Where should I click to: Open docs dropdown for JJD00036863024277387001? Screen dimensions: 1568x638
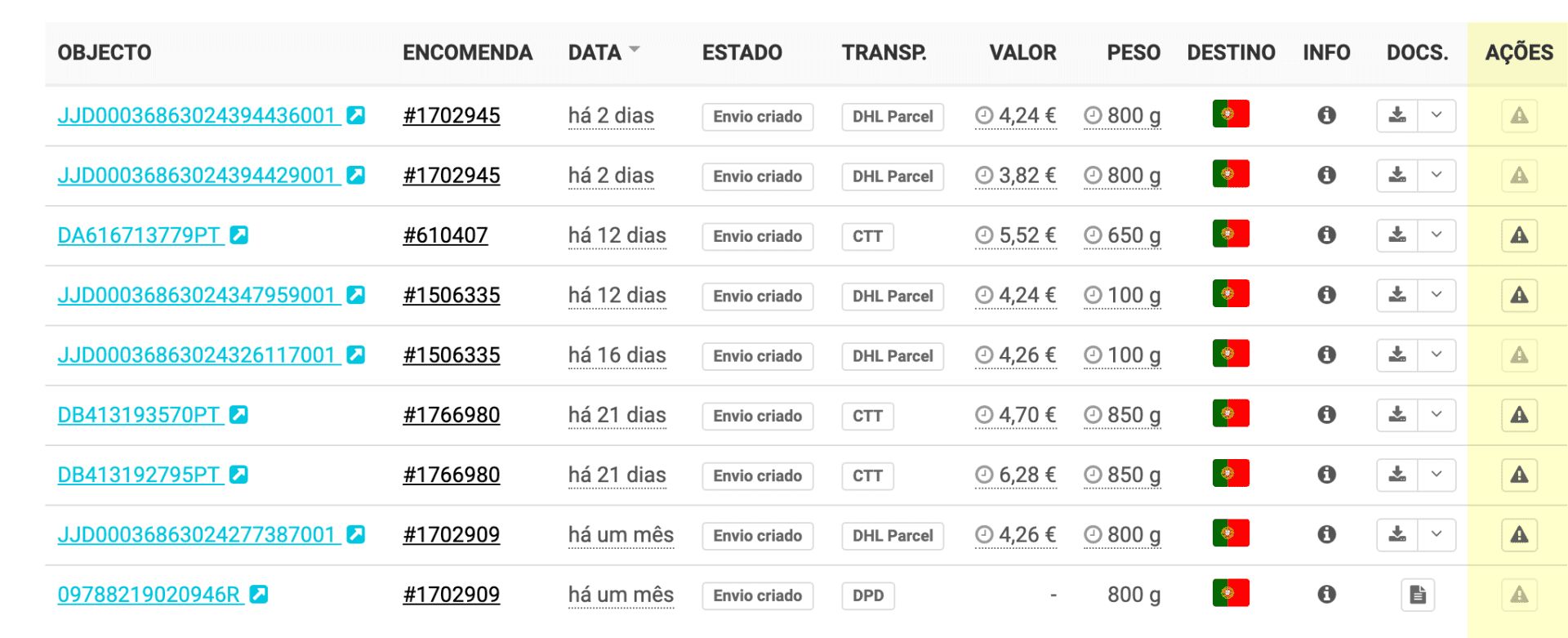(1437, 535)
